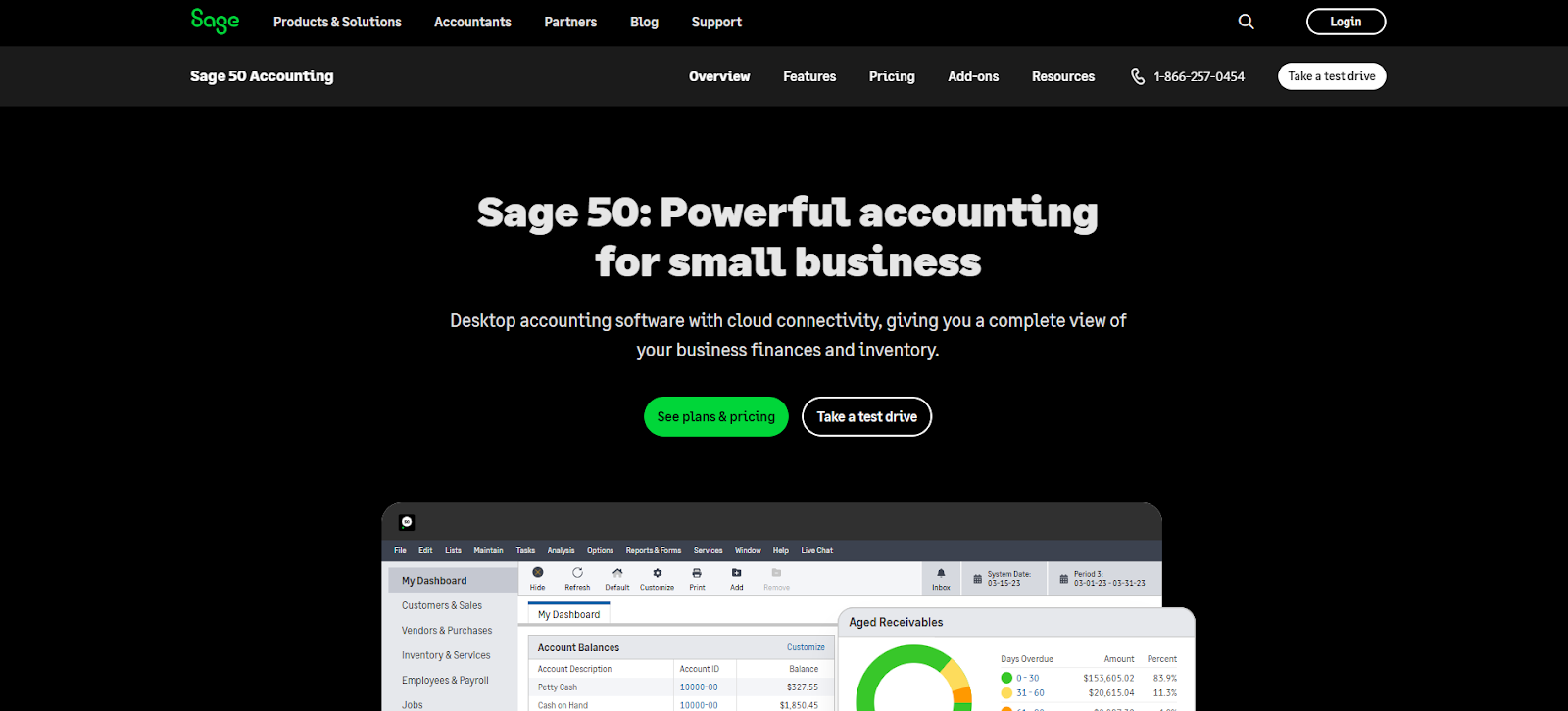Click the Aged Receivables donut chart
The image size is (1568, 711).
click(x=914, y=679)
